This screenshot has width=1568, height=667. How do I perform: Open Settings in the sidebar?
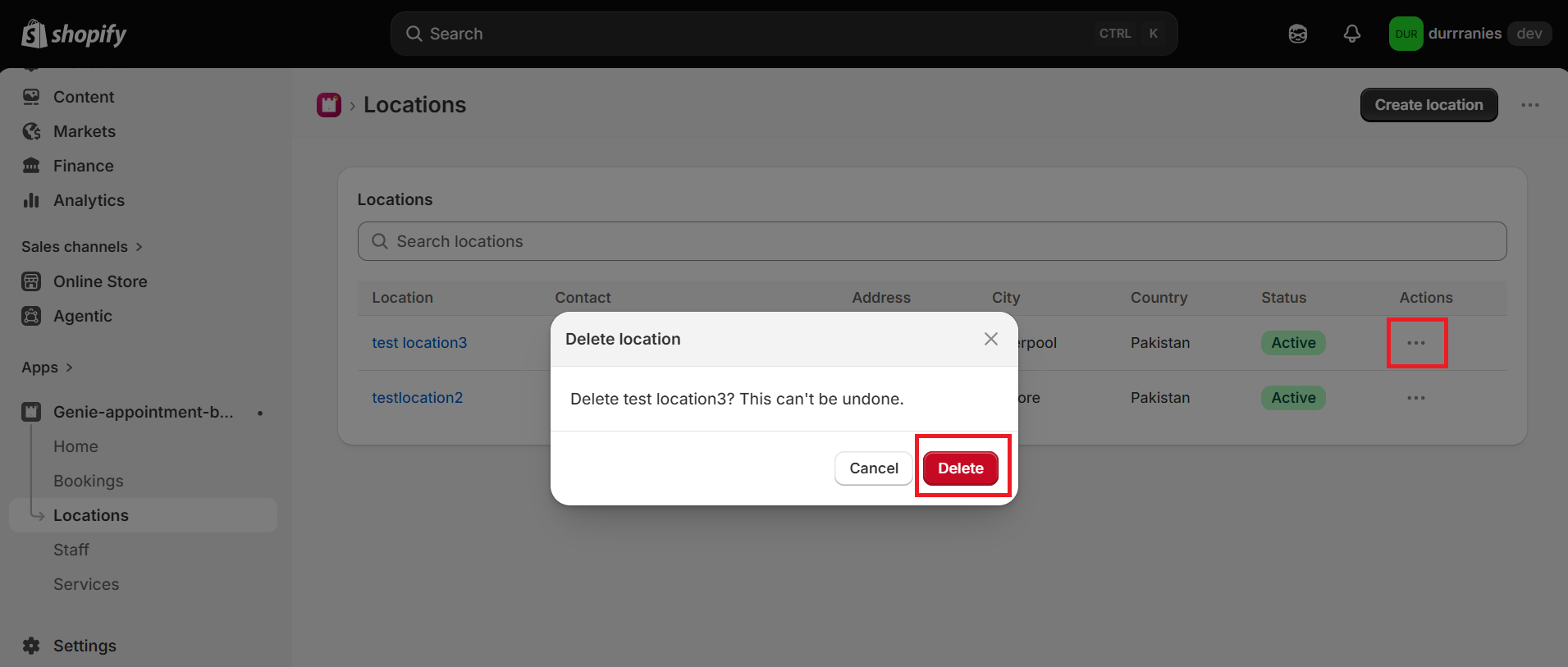tap(85, 646)
